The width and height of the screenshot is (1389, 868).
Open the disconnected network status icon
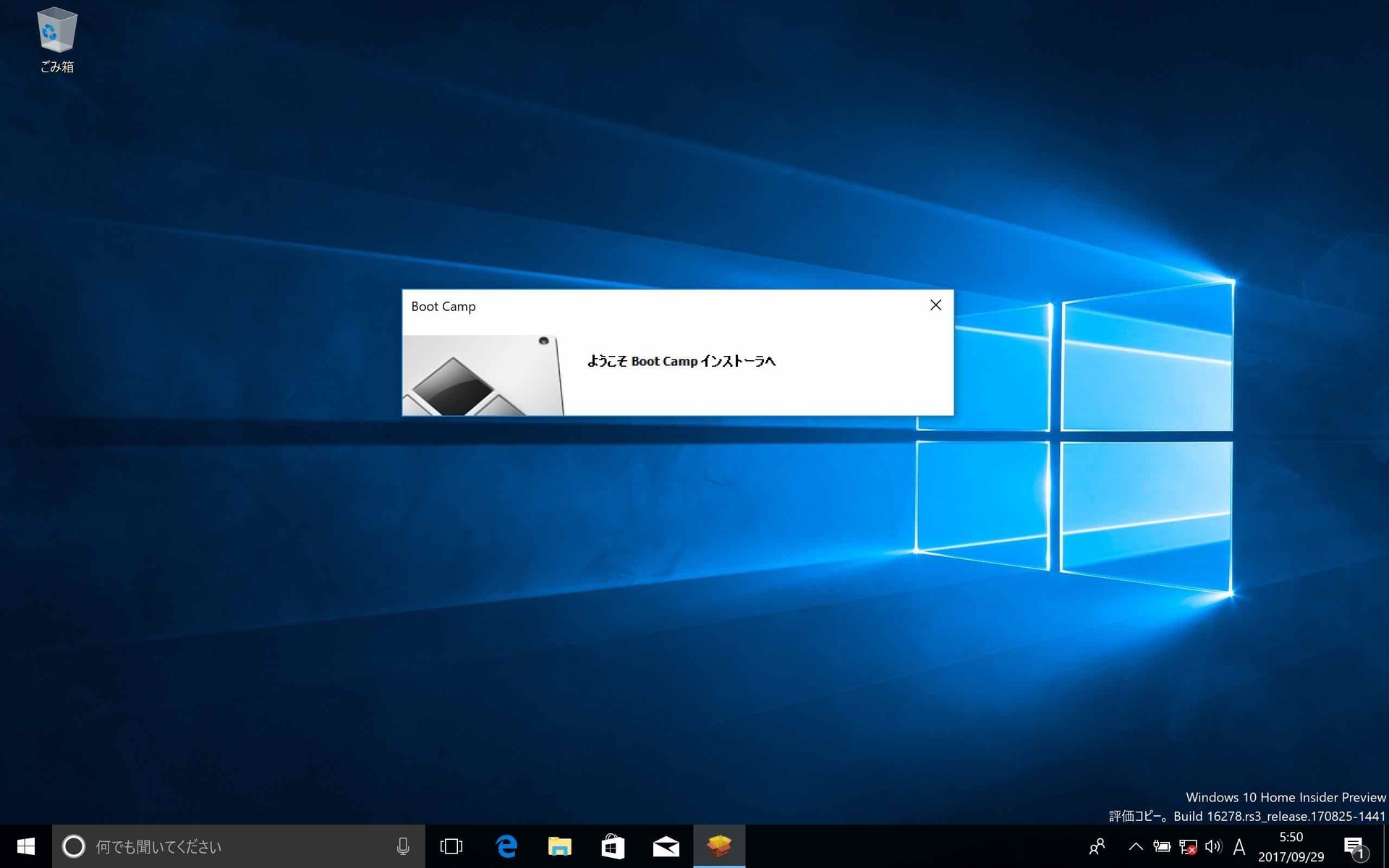point(1187,846)
